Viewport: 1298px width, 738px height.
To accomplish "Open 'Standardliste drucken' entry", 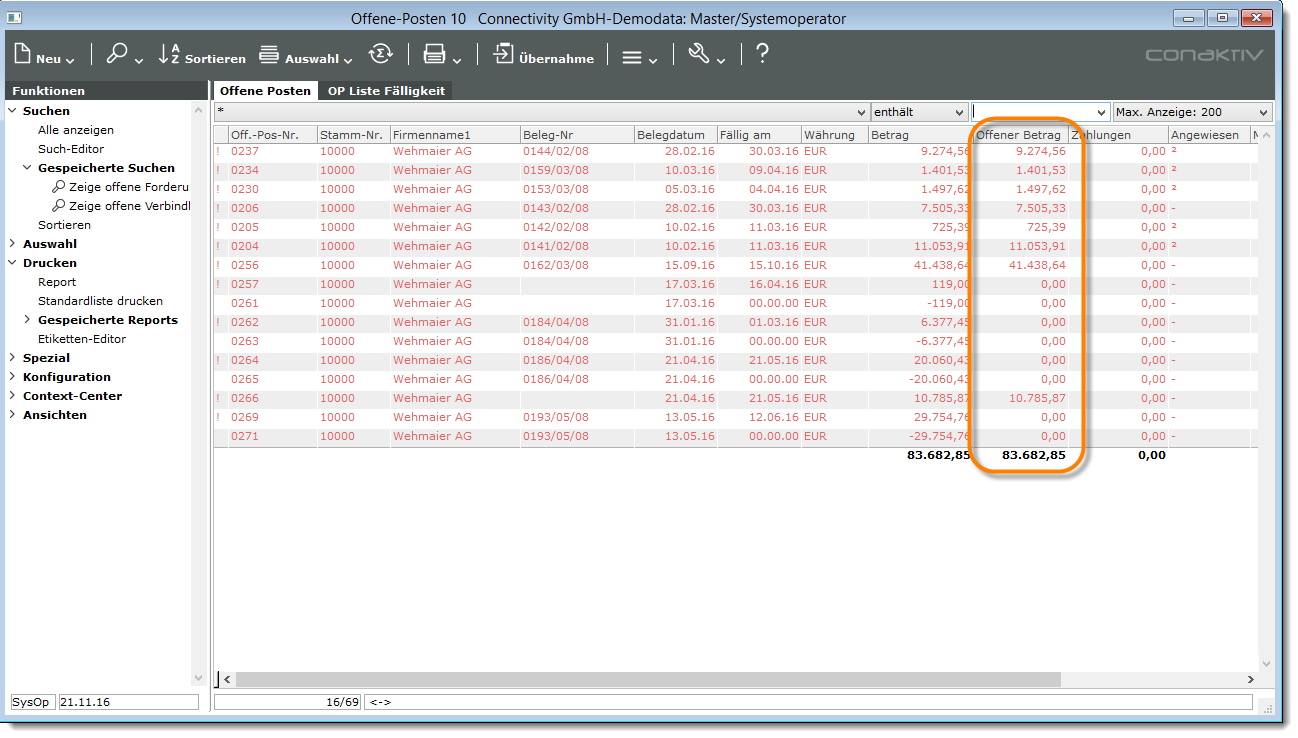I will click(x=100, y=301).
